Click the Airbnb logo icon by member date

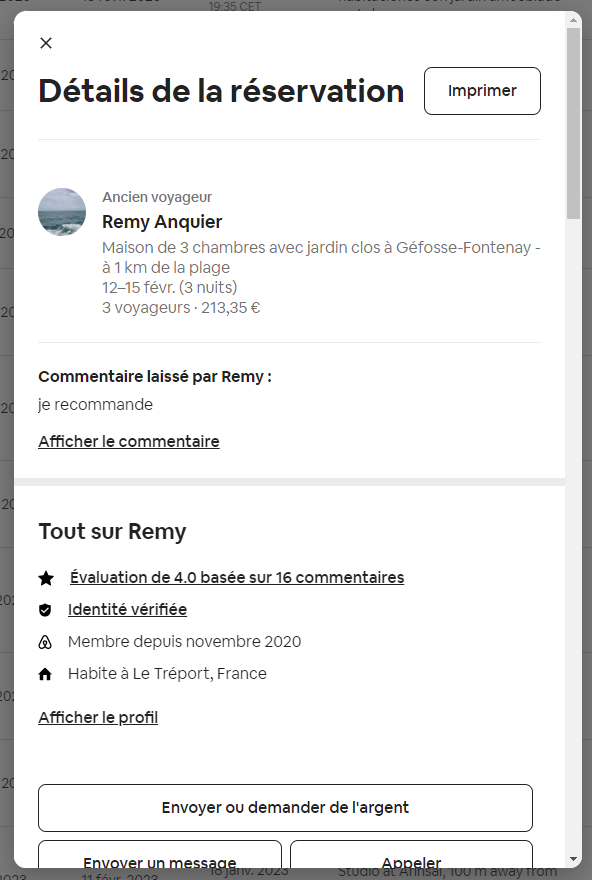[45, 642]
